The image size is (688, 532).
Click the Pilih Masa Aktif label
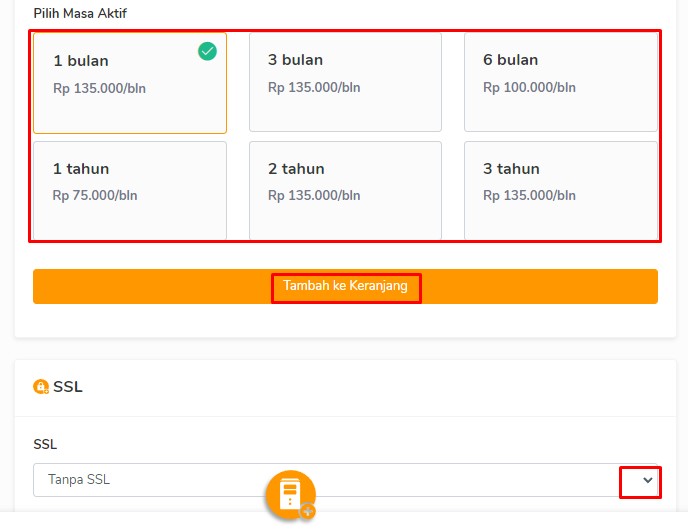click(x=80, y=14)
